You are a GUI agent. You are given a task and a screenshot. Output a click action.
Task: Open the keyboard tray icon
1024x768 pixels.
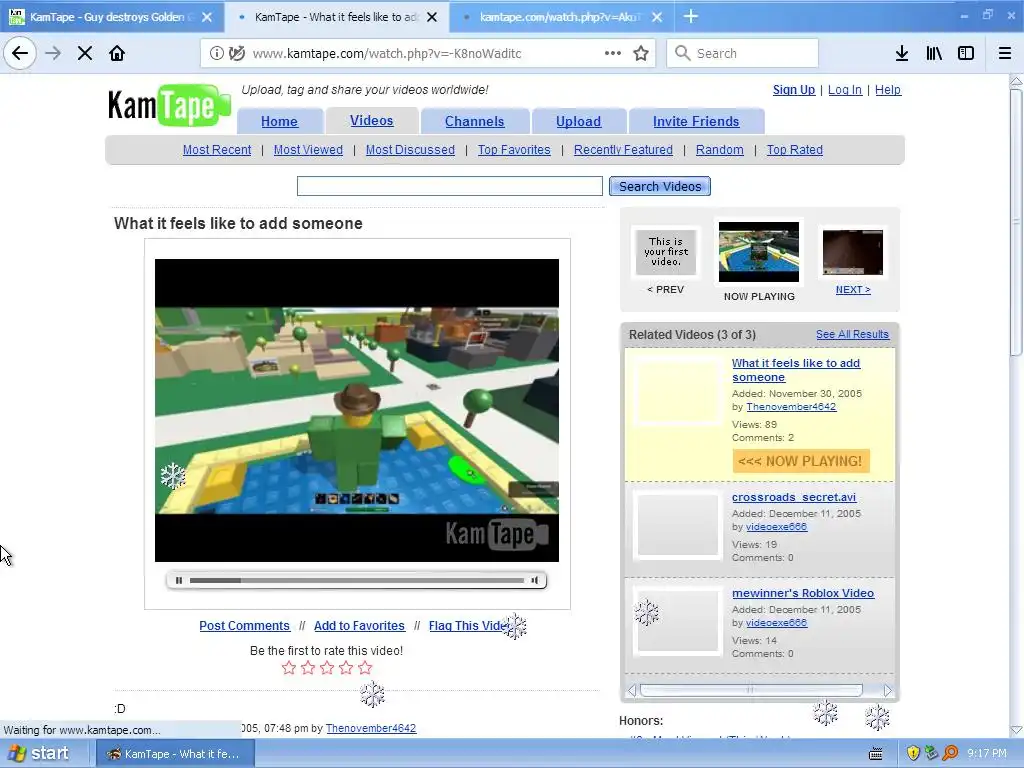[x=876, y=754]
